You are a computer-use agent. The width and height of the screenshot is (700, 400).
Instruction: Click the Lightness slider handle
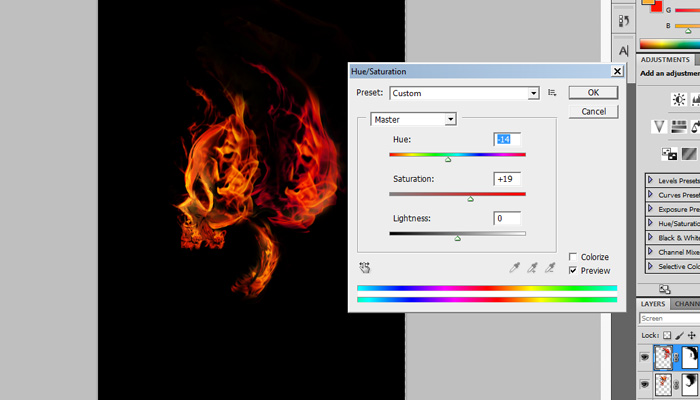coord(457,238)
